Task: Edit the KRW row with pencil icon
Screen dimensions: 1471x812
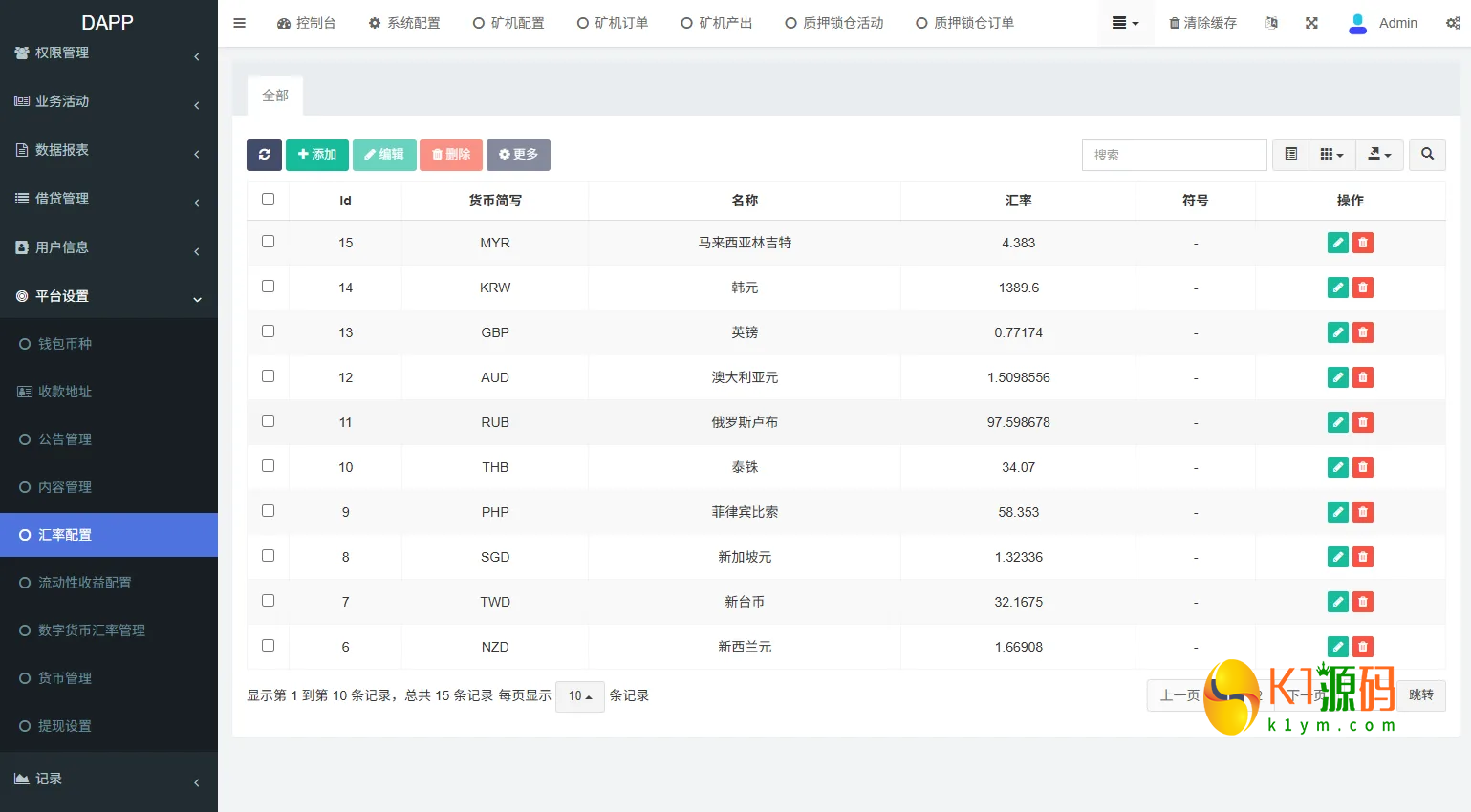Action: click(x=1338, y=288)
